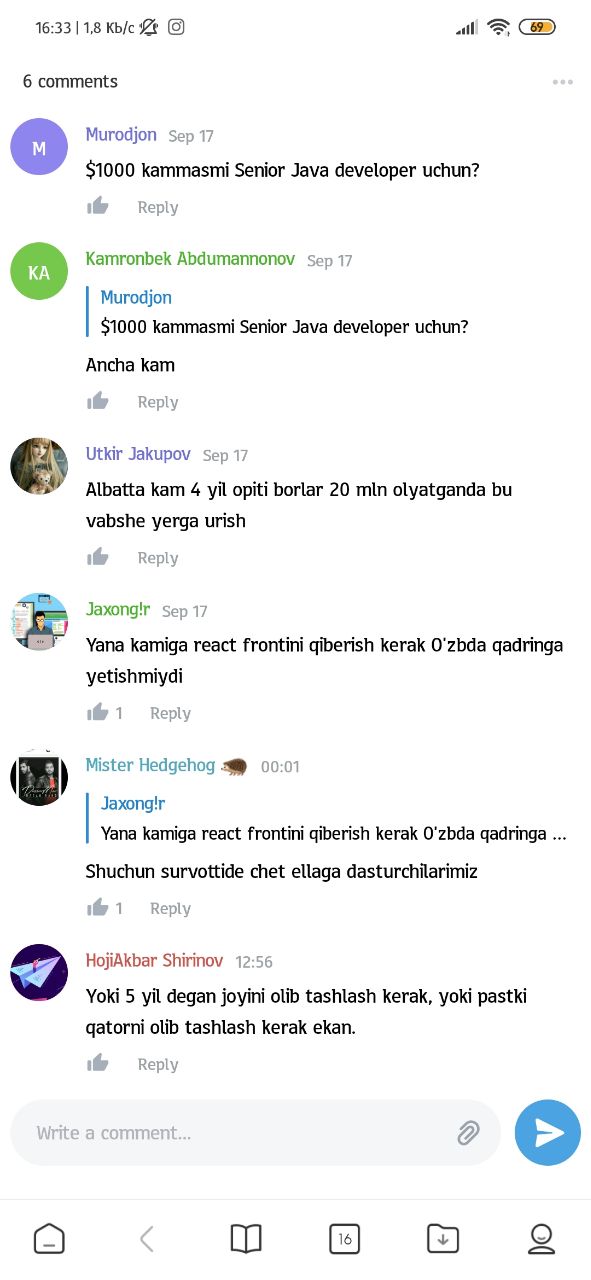Like Jaxong!r's comment via thumbs-up
591x1280 pixels.
[98, 712]
